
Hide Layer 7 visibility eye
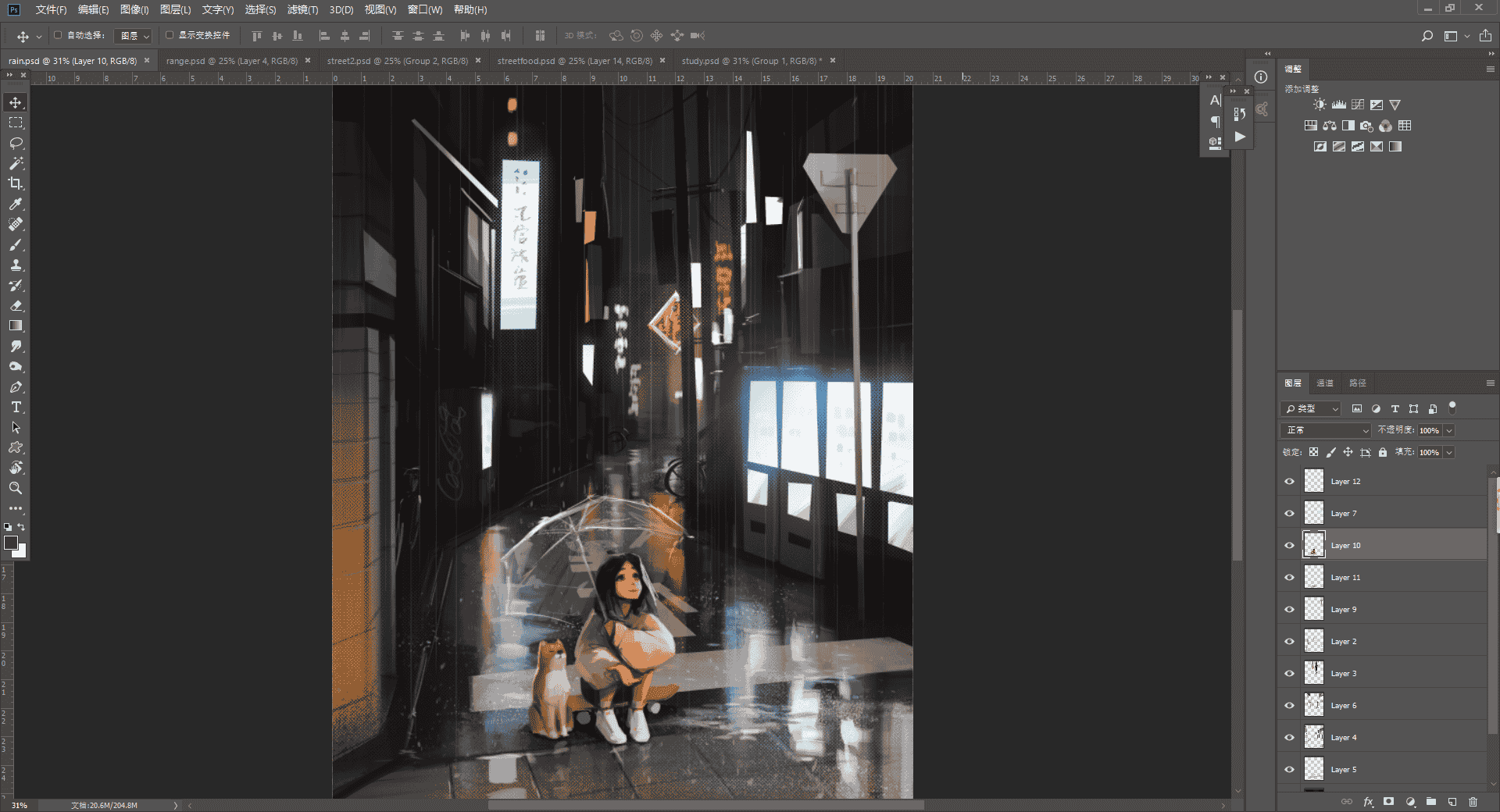pos(1290,513)
